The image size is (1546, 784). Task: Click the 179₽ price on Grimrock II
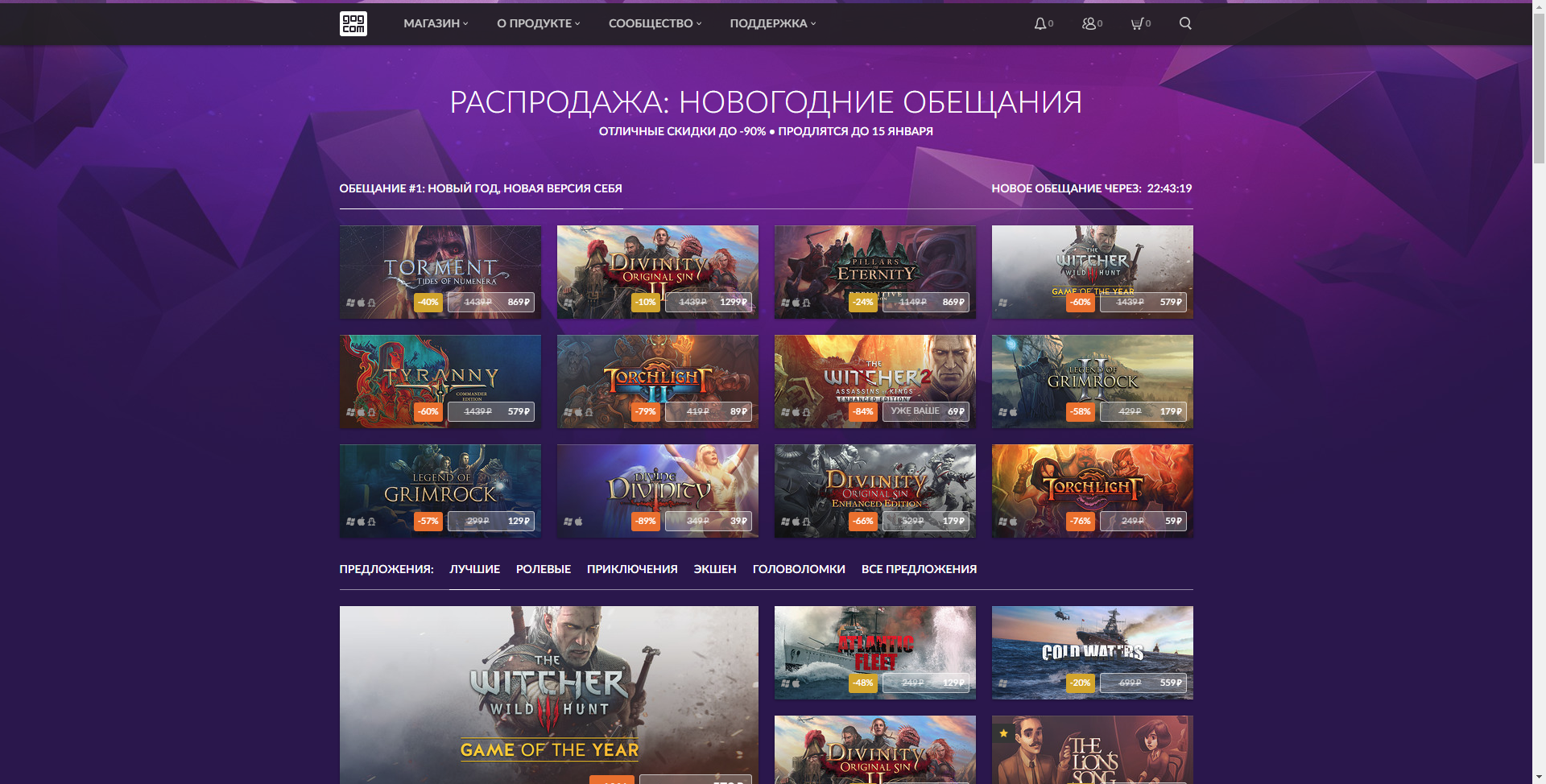coord(1171,412)
